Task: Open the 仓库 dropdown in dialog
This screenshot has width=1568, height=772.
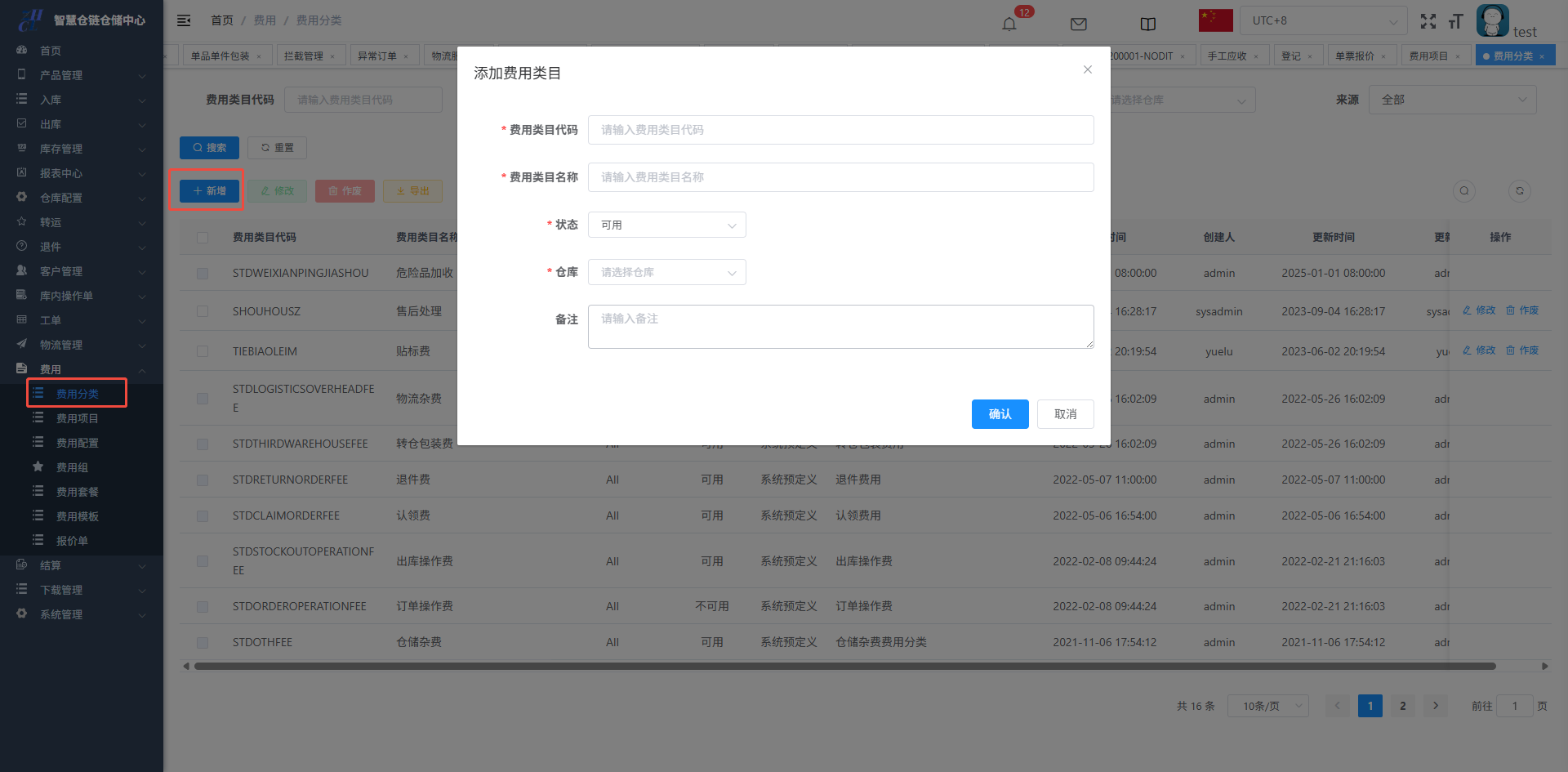Action: pos(666,272)
